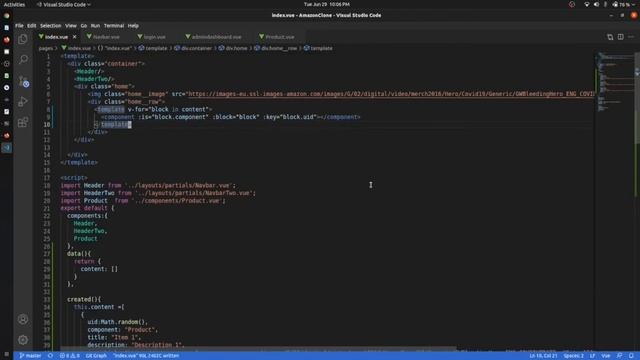640x360 pixels.
Task: Click the div.container breadcrumb segment
Action: (193, 48)
